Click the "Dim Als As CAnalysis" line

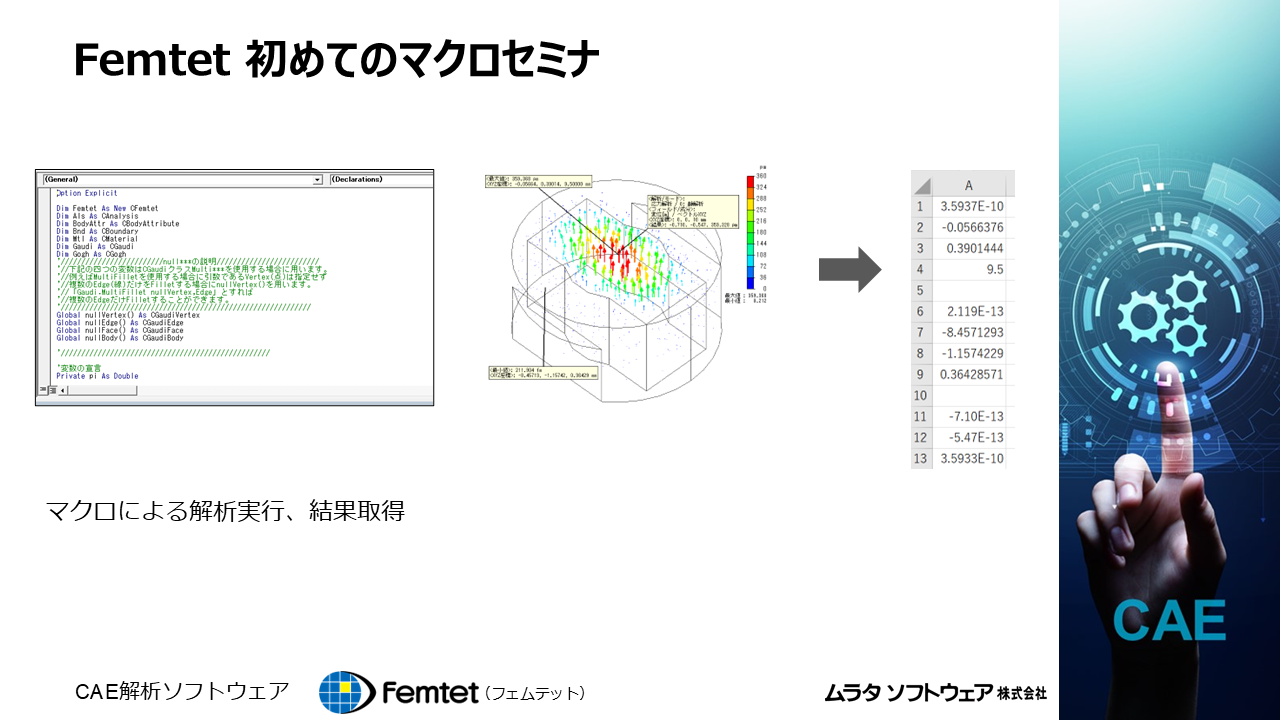(x=97, y=216)
